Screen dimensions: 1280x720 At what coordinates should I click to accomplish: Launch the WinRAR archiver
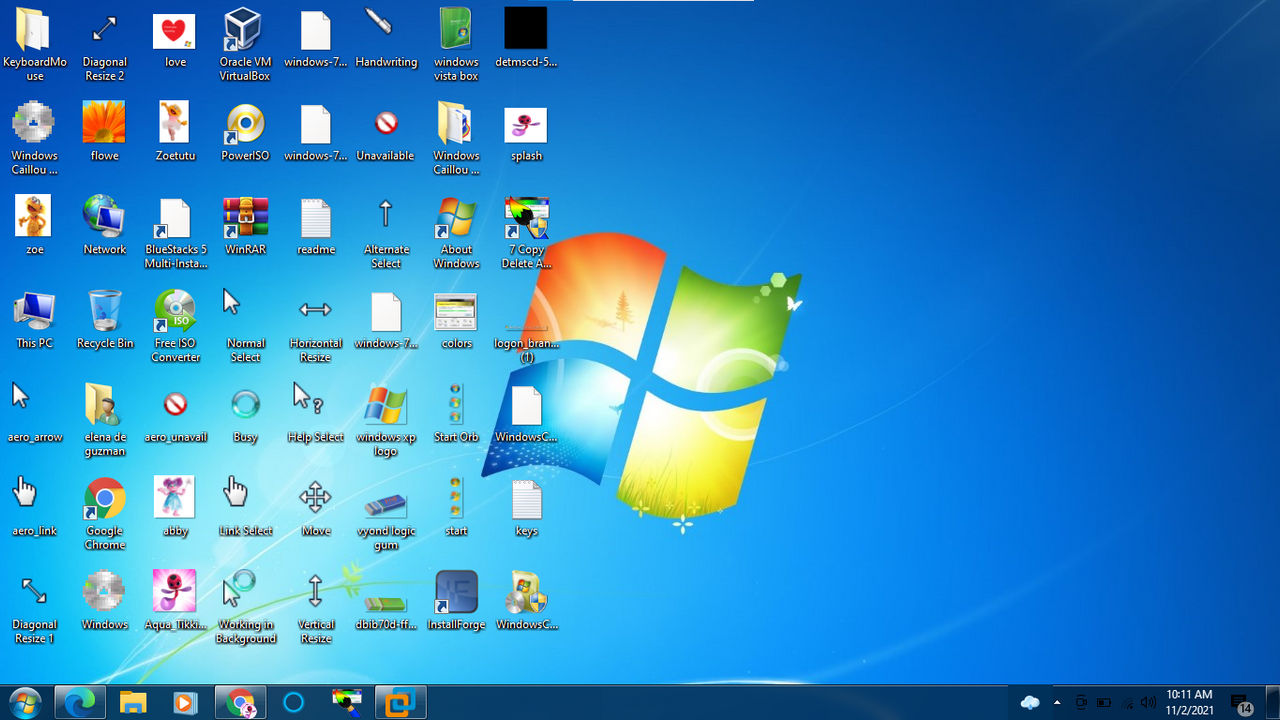[245, 215]
